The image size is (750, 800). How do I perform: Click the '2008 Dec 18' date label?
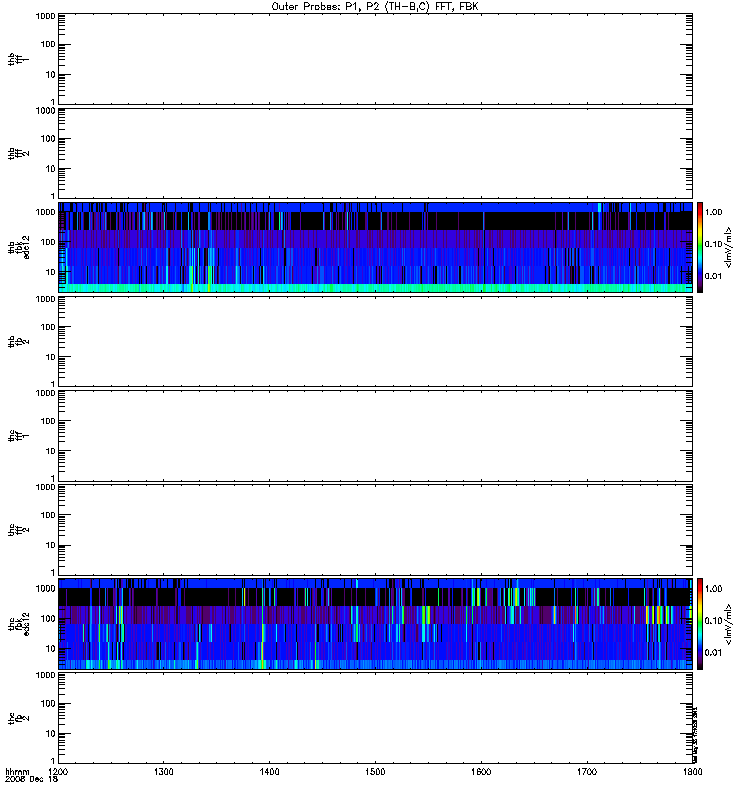click(x=32, y=779)
